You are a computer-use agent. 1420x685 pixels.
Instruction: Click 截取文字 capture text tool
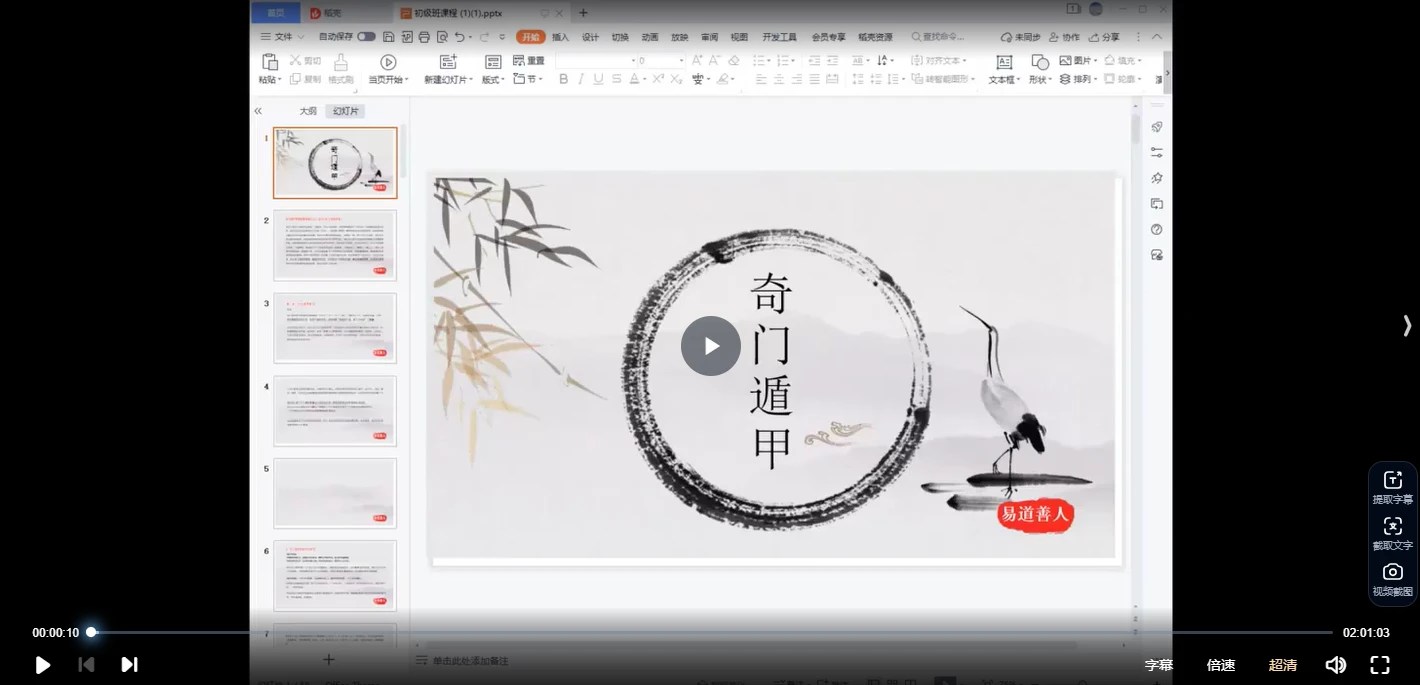click(x=1393, y=533)
